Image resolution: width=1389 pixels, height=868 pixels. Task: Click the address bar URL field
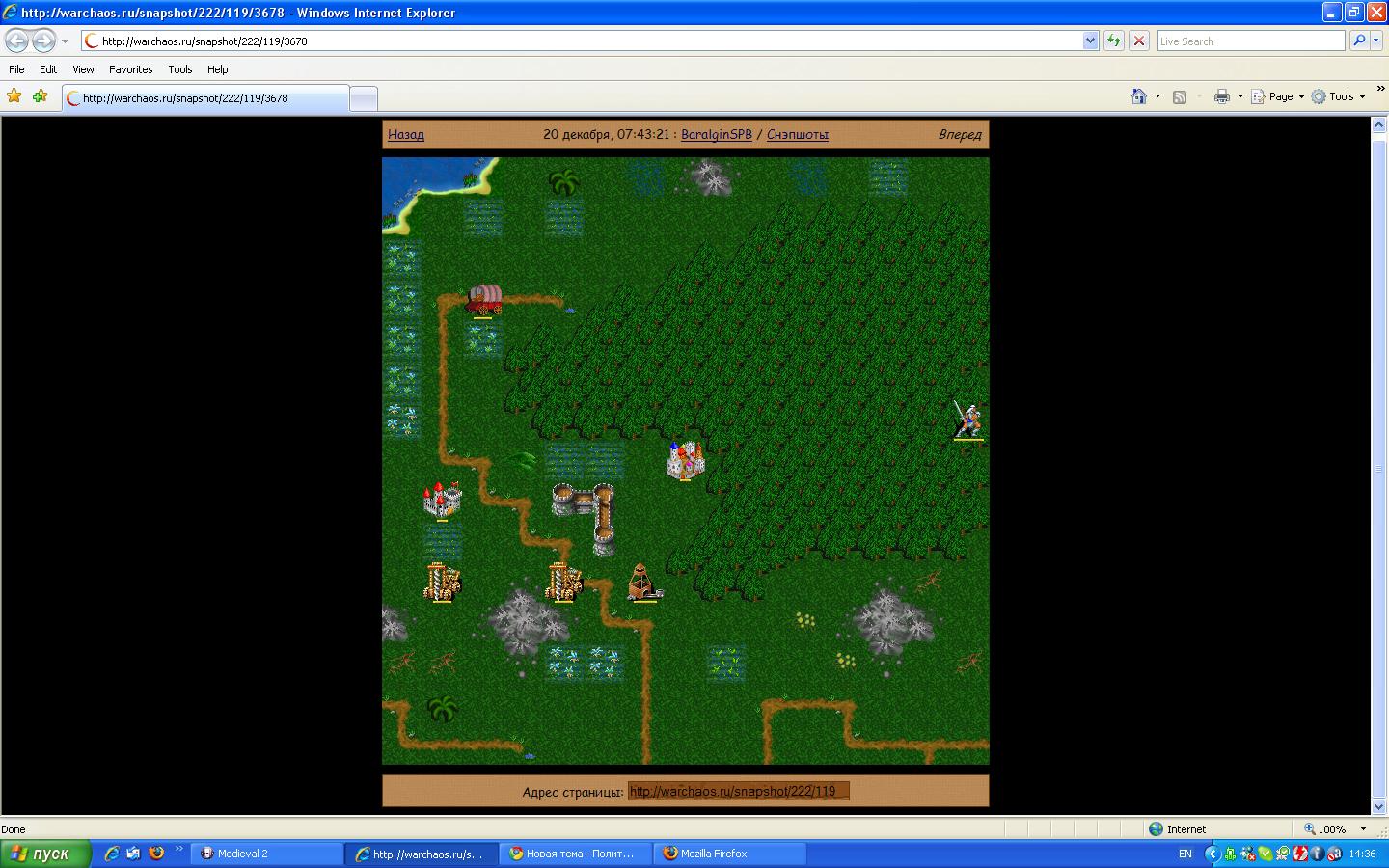tap(583, 41)
